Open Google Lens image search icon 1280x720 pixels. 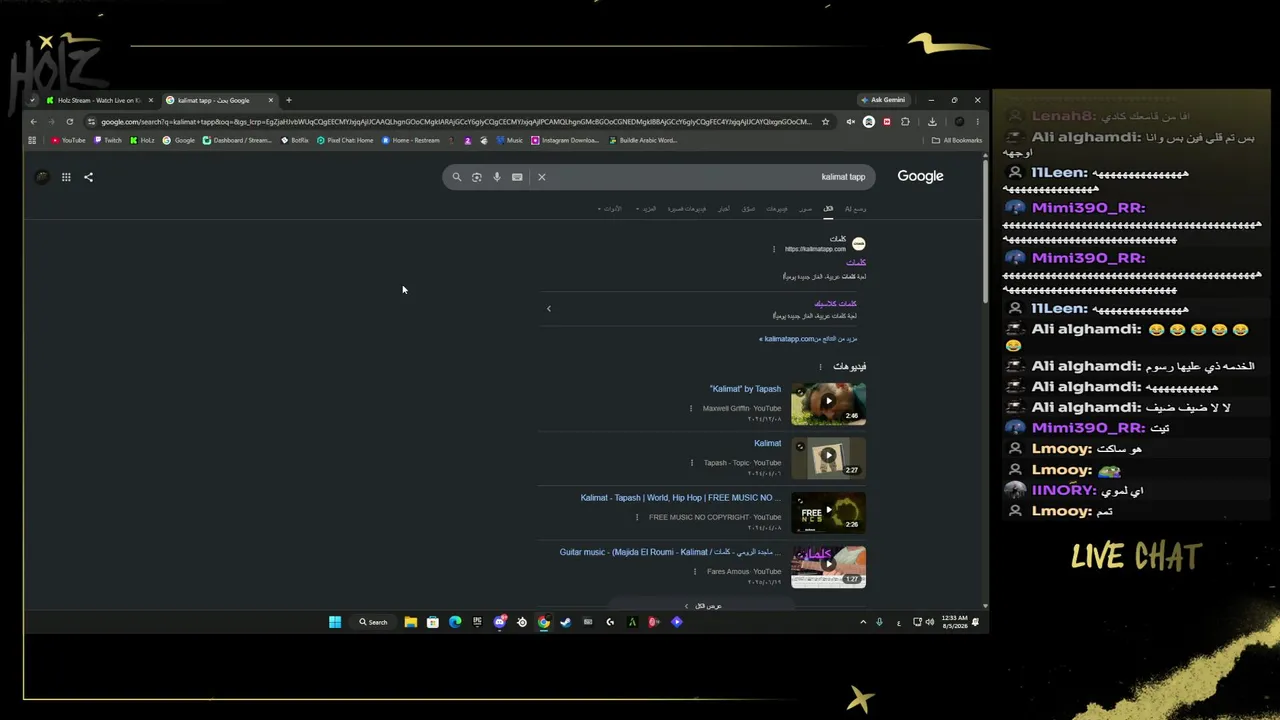(477, 177)
